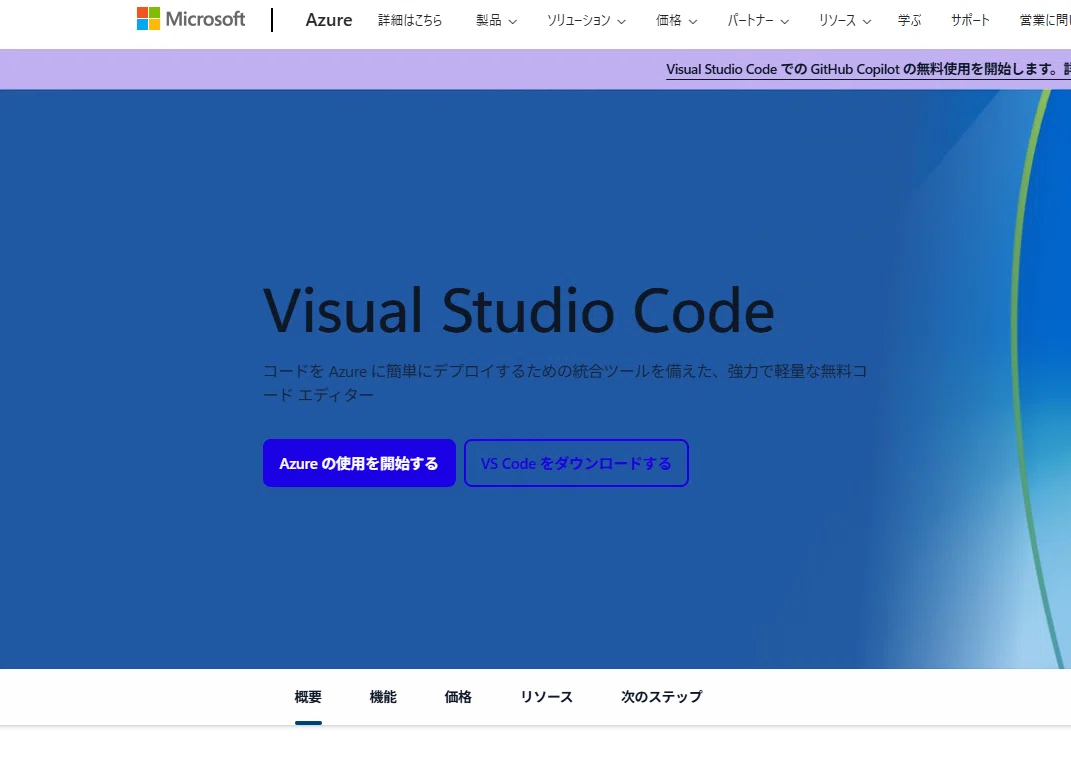Switch to the 価格 tab below the hero
1071x762 pixels.
[x=458, y=696]
